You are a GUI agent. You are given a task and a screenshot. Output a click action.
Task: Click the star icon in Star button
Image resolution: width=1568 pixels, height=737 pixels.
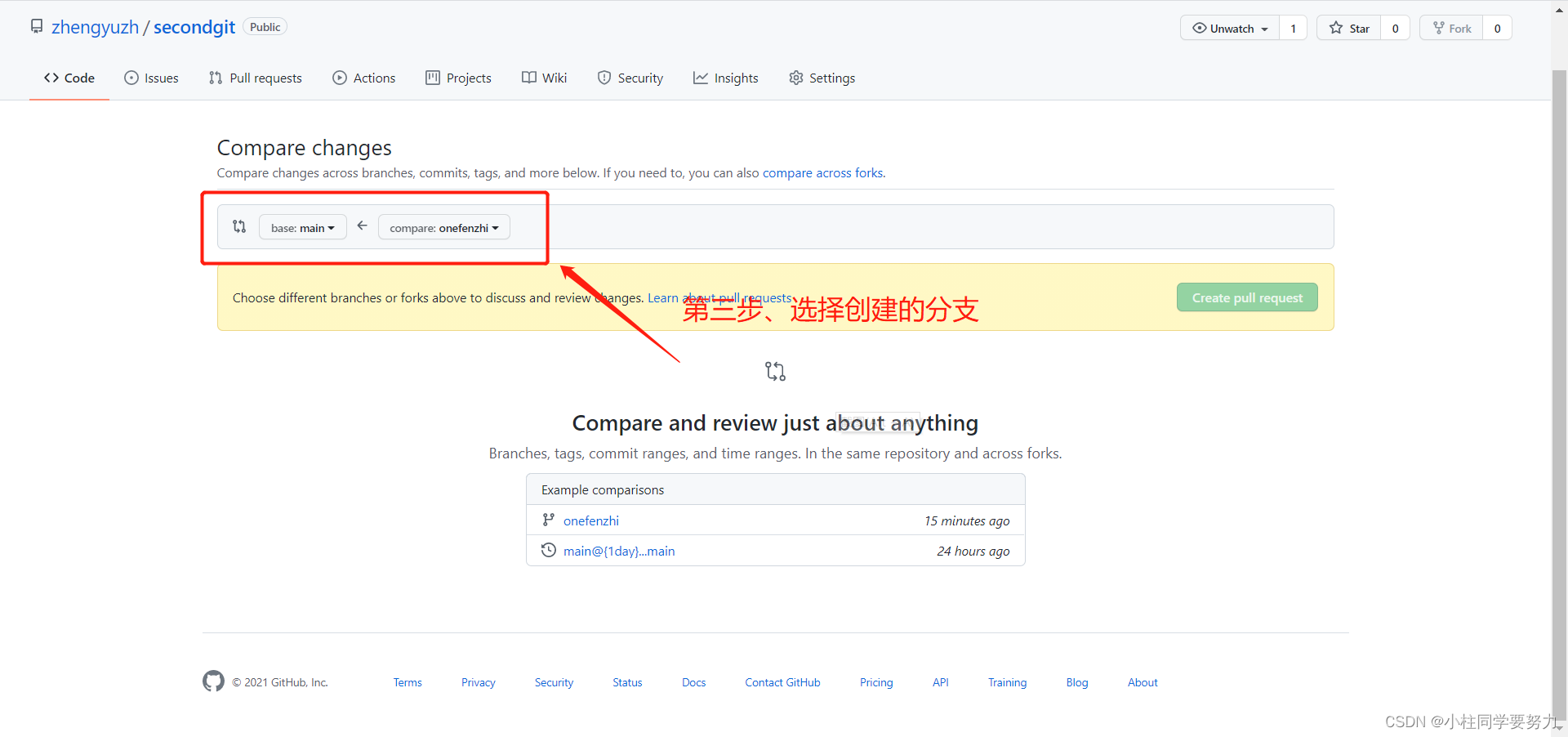coord(1337,28)
